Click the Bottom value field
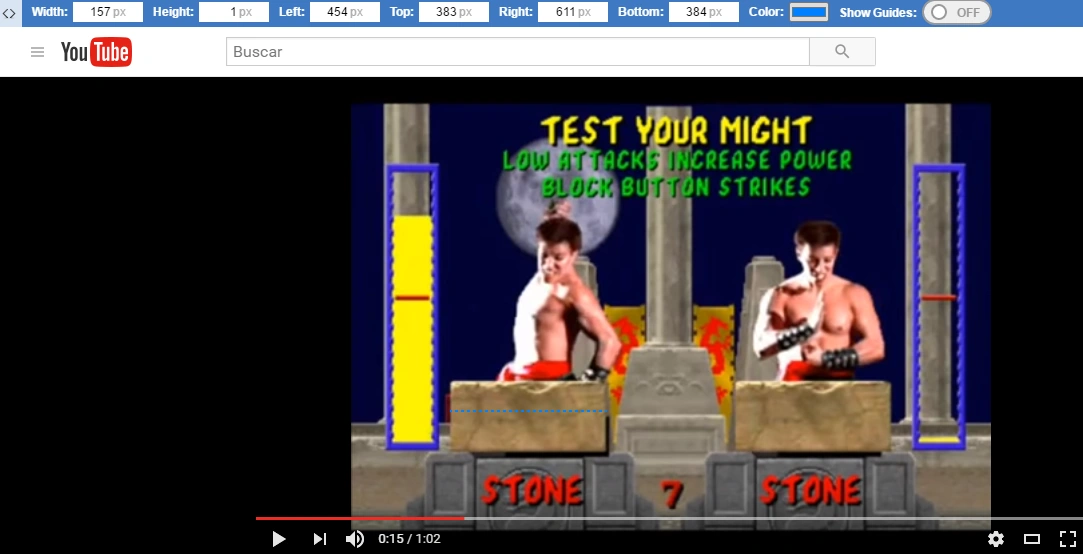The width and height of the screenshot is (1083, 554). coord(704,12)
